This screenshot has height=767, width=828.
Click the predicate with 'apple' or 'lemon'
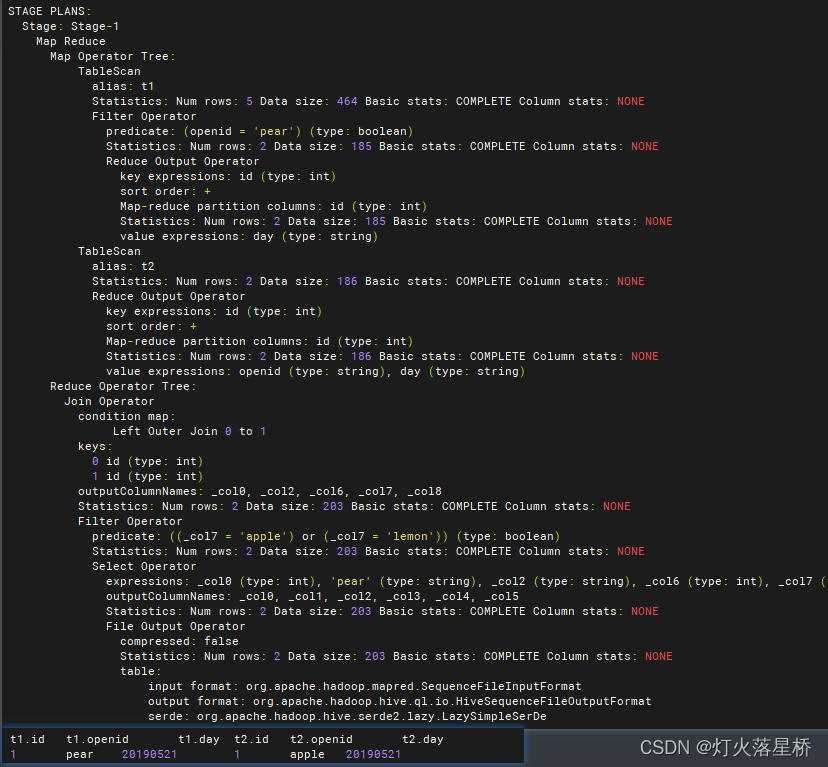(326, 536)
